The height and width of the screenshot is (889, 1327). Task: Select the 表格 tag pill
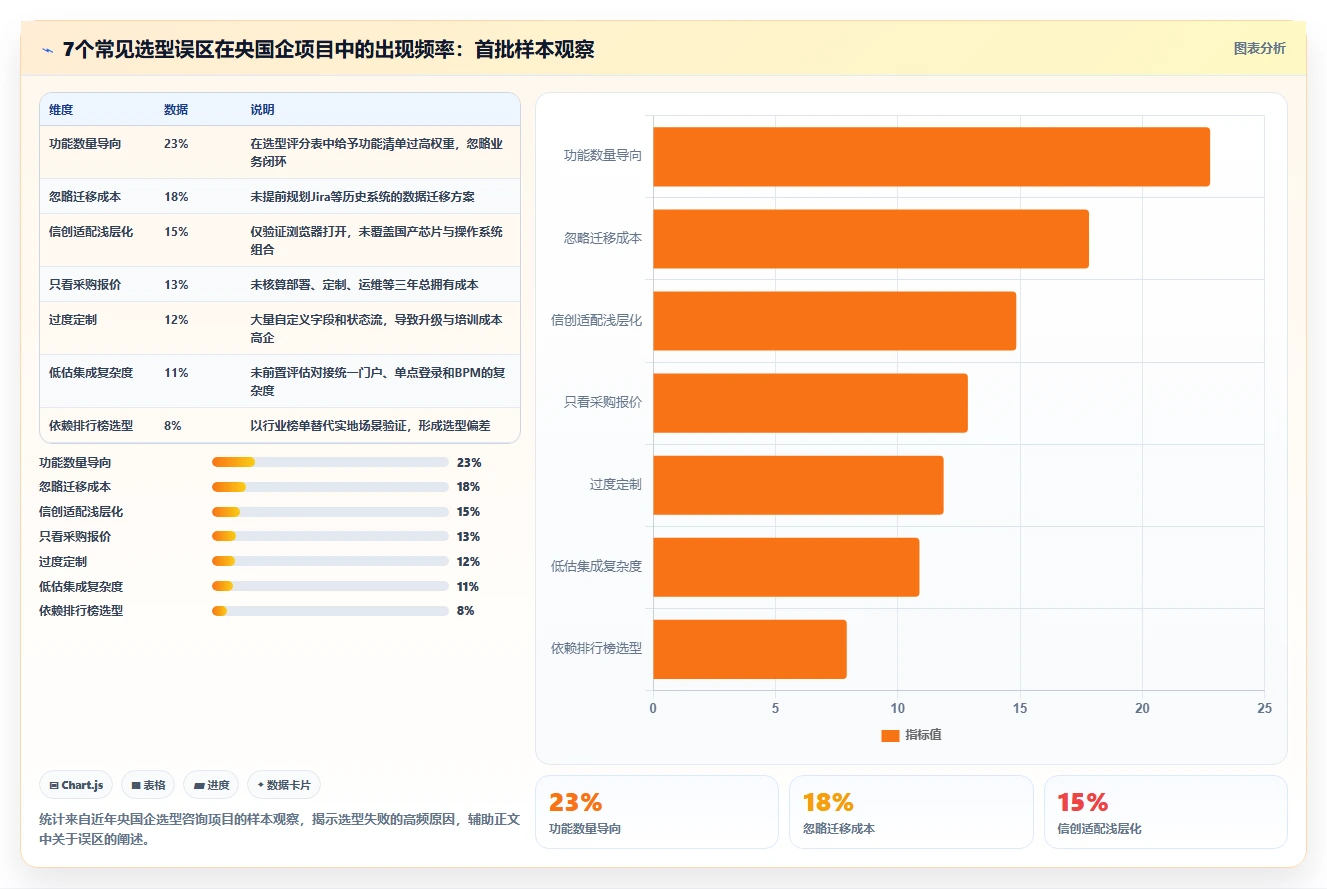[x=149, y=785]
